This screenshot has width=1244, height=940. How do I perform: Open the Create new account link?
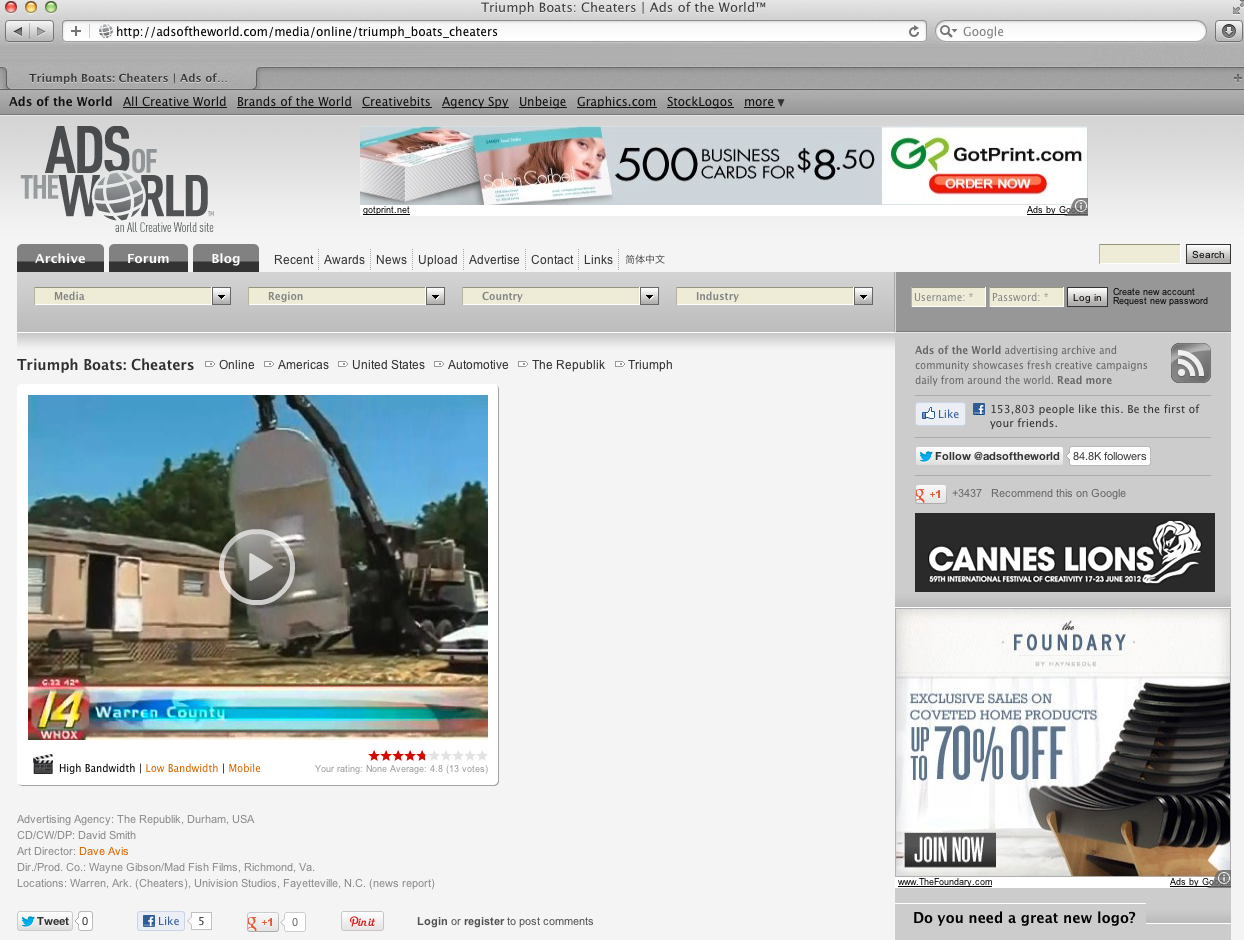click(1154, 292)
